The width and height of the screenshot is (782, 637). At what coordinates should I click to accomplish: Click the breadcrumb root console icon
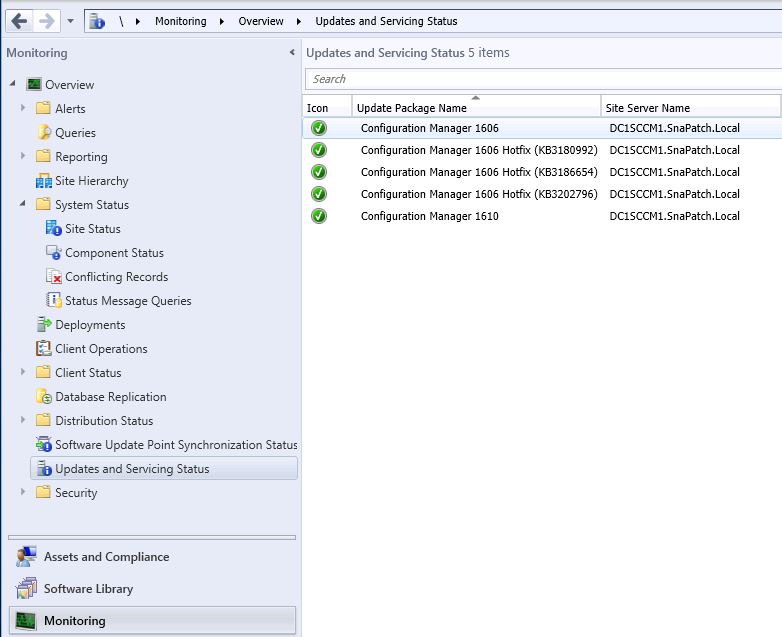point(97,21)
